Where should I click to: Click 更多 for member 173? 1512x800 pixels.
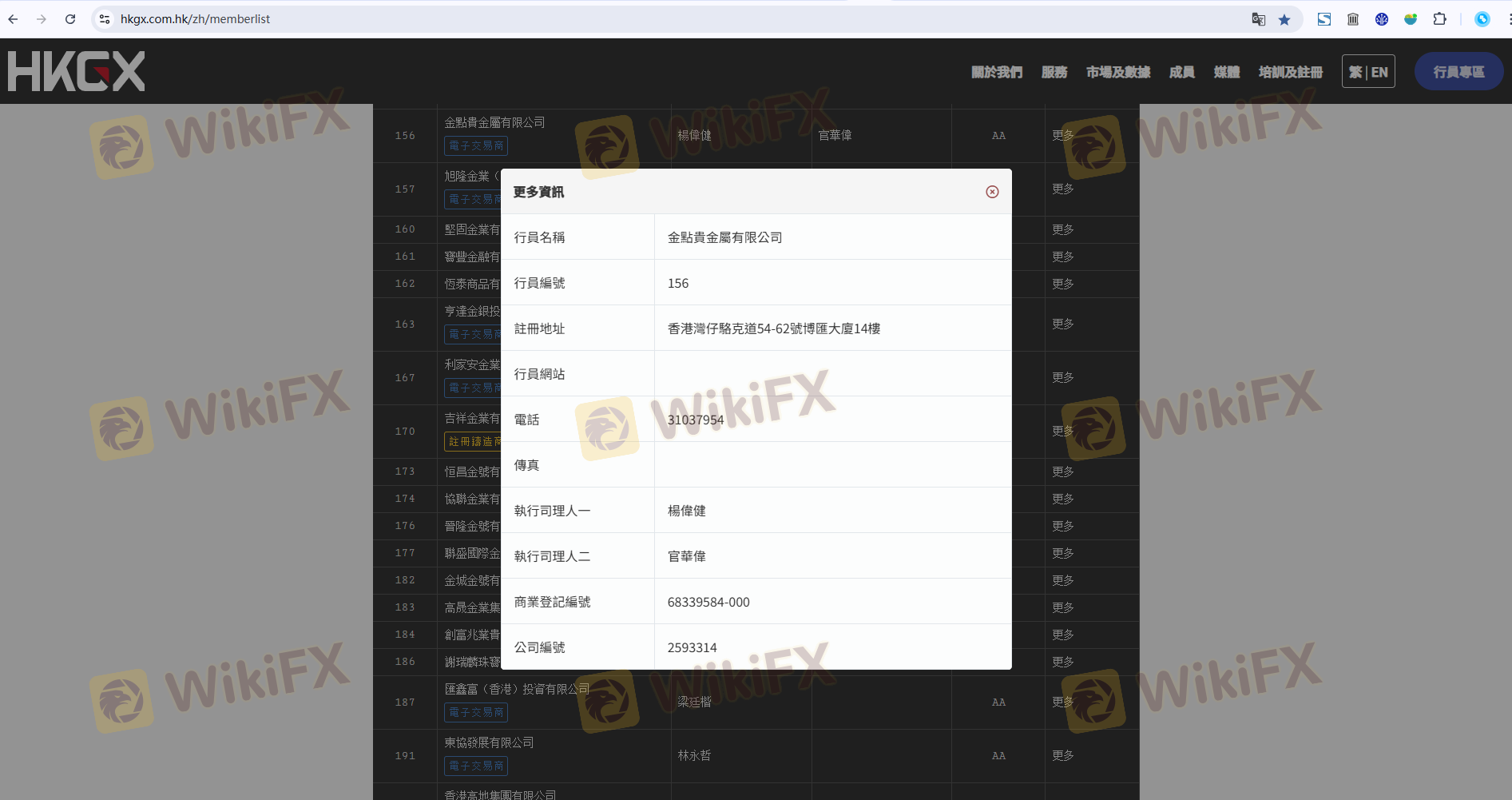click(x=1063, y=472)
